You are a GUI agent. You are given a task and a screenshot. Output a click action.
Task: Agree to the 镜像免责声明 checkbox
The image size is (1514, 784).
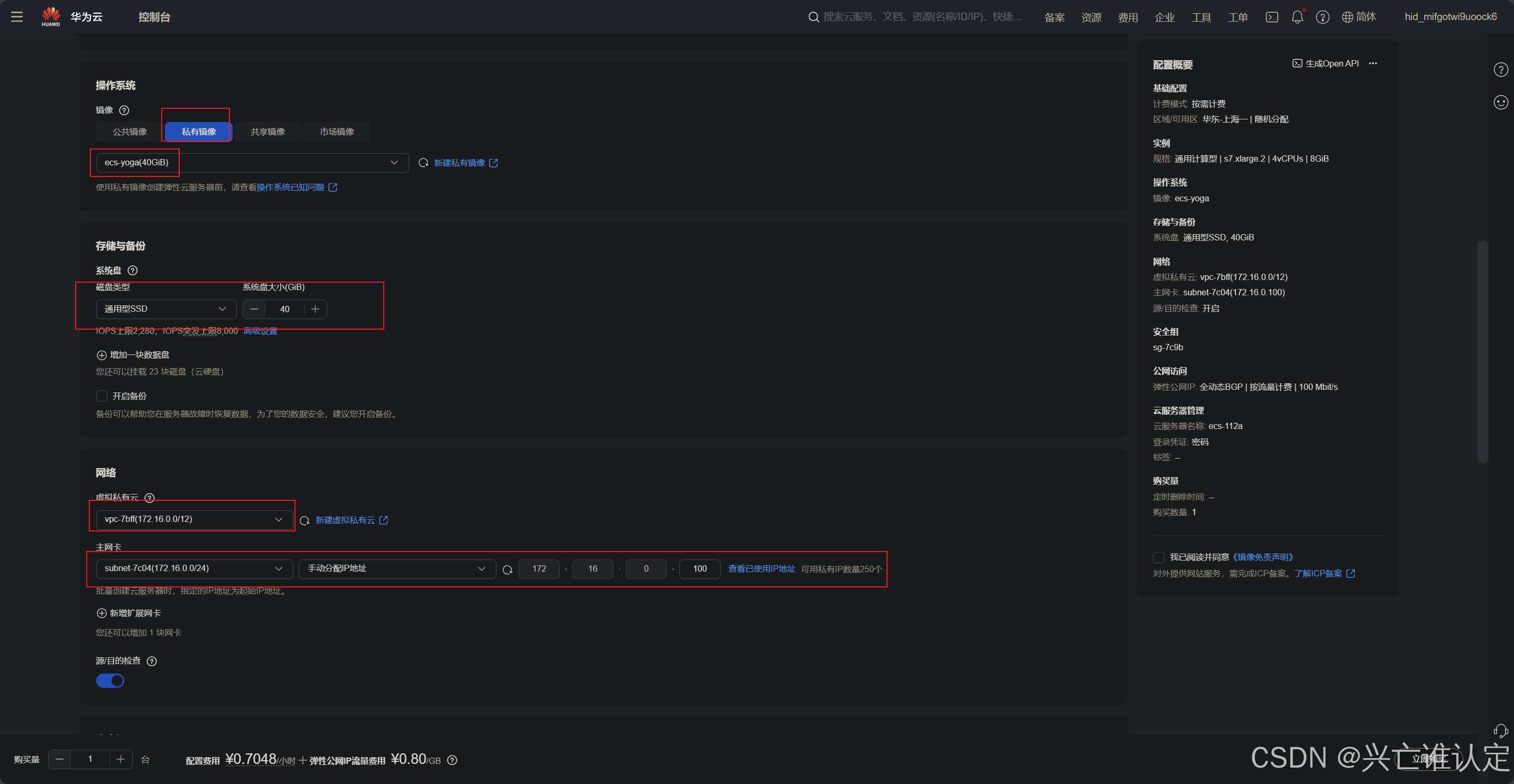point(1158,557)
